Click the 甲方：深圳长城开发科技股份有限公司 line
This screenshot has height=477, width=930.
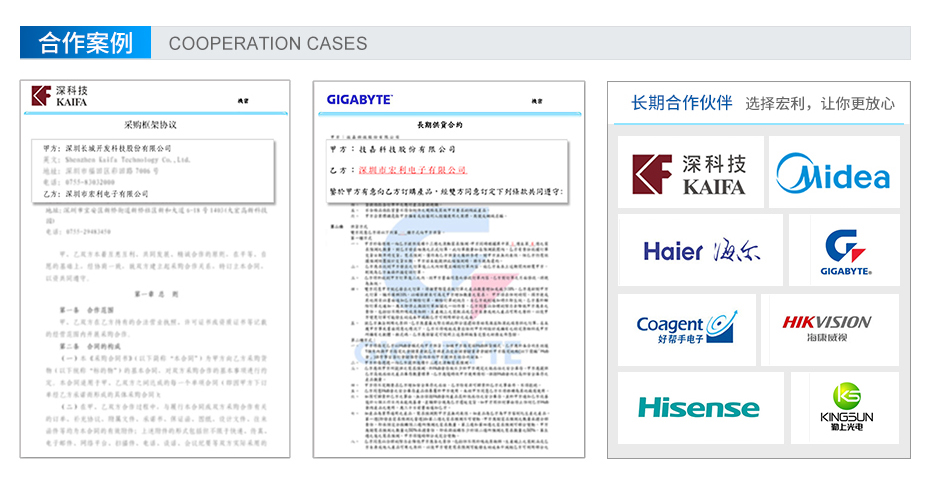(107, 148)
